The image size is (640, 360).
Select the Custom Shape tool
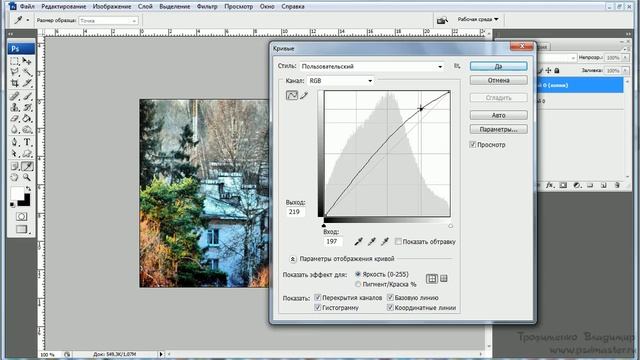pyautogui.click(x=27, y=153)
